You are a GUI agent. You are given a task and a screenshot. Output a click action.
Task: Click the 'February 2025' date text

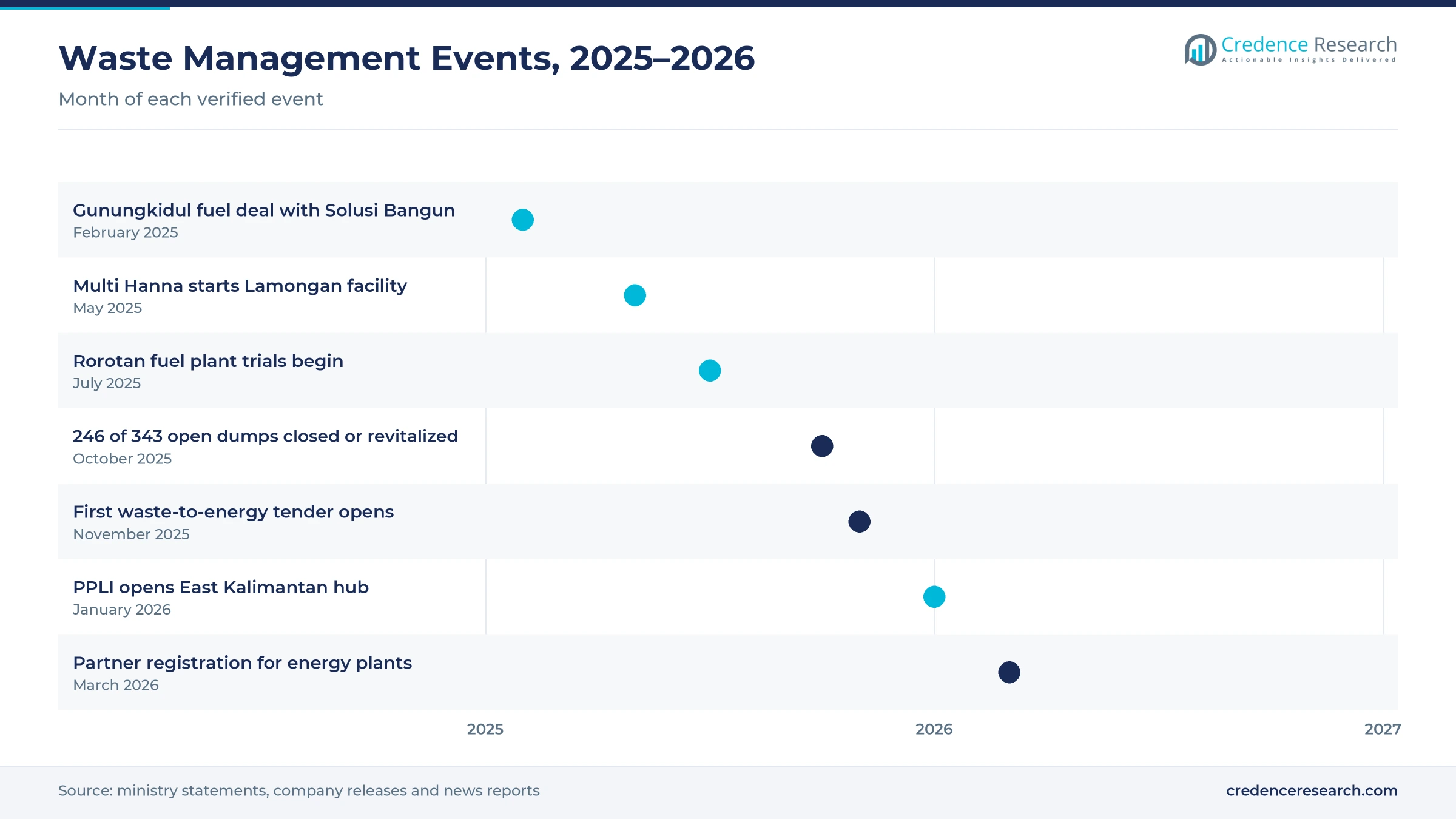(126, 232)
